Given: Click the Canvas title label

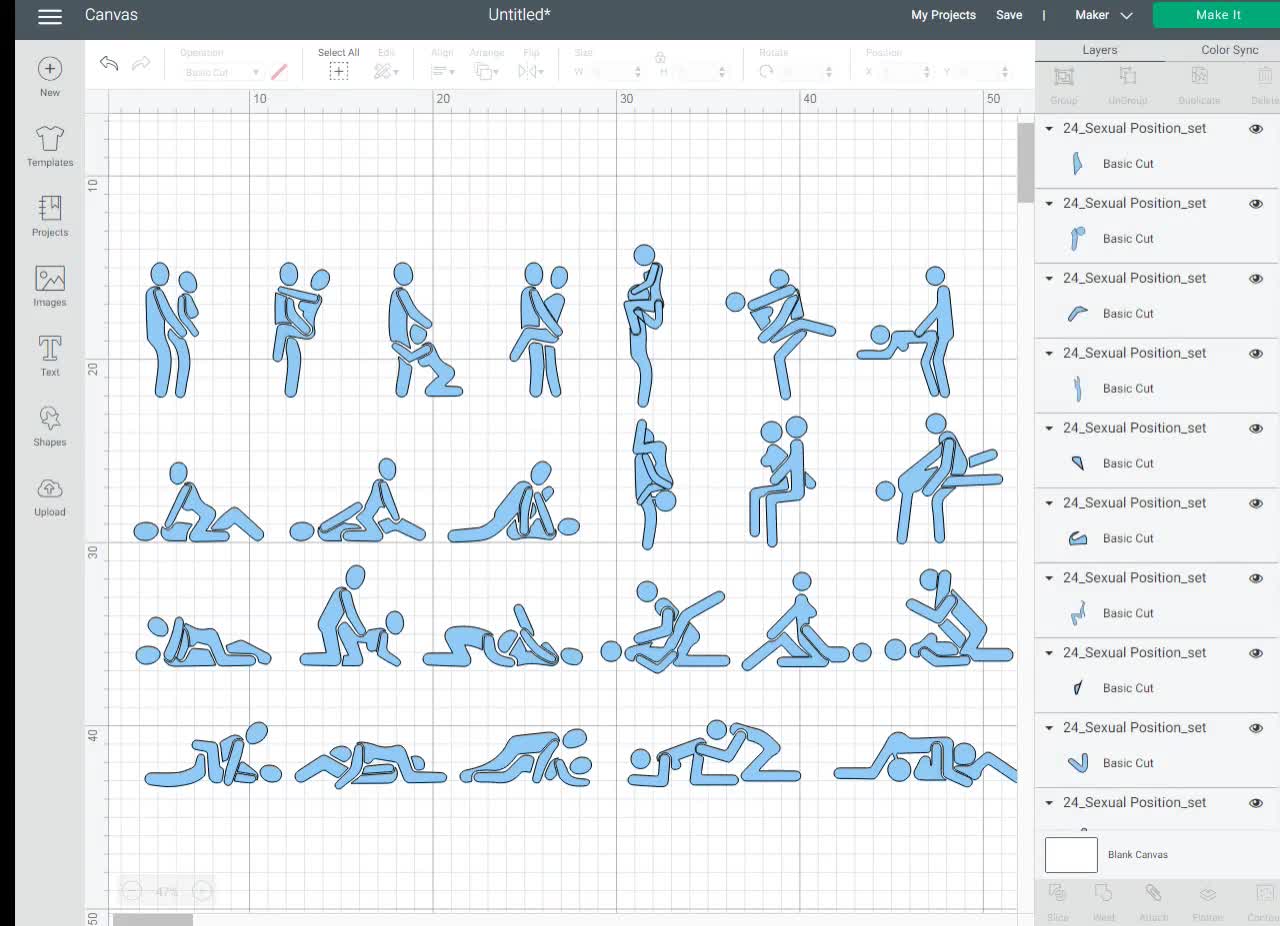Looking at the screenshot, I should 111,15.
